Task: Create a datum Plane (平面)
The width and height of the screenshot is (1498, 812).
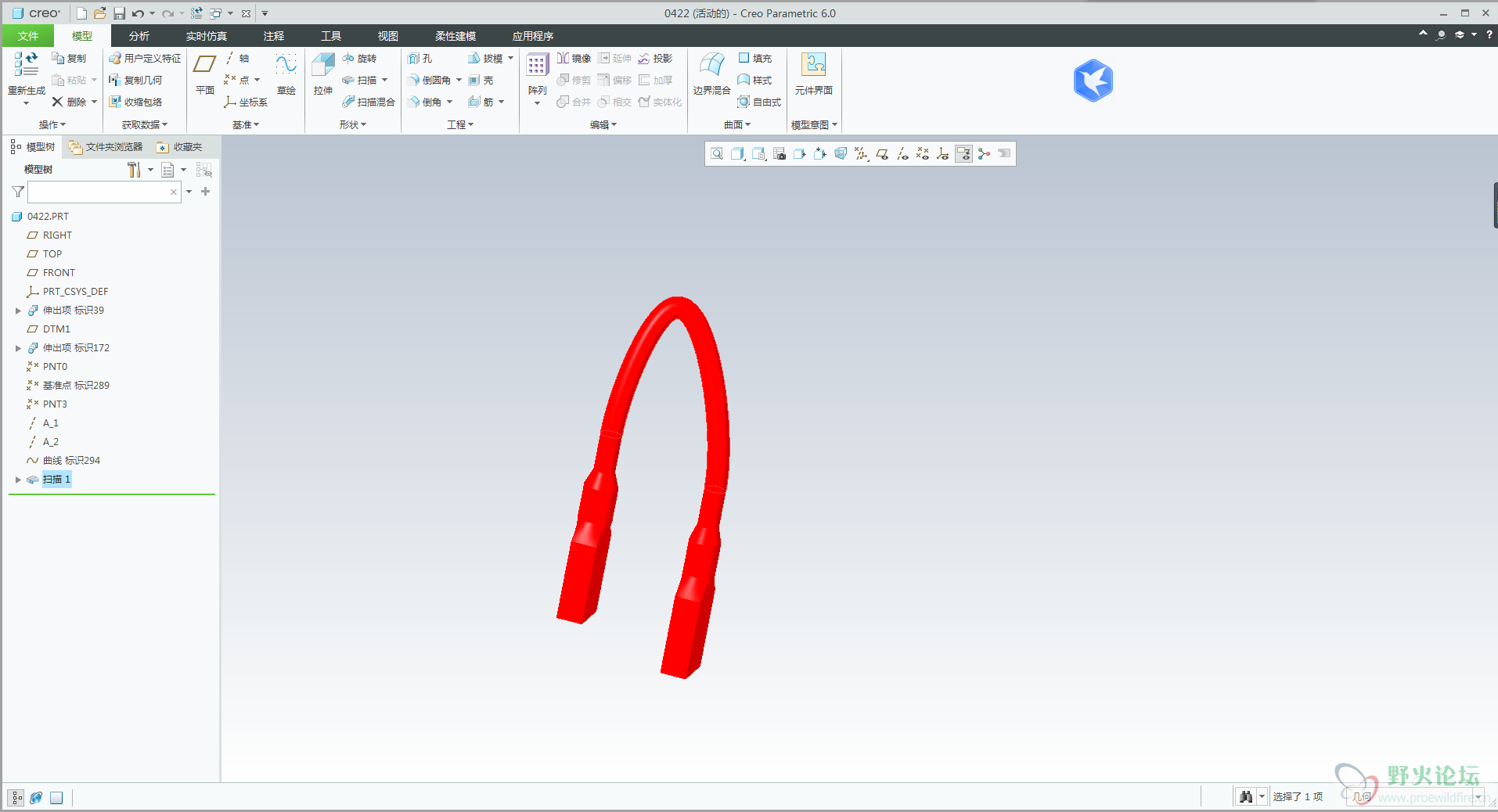Action: [x=205, y=74]
